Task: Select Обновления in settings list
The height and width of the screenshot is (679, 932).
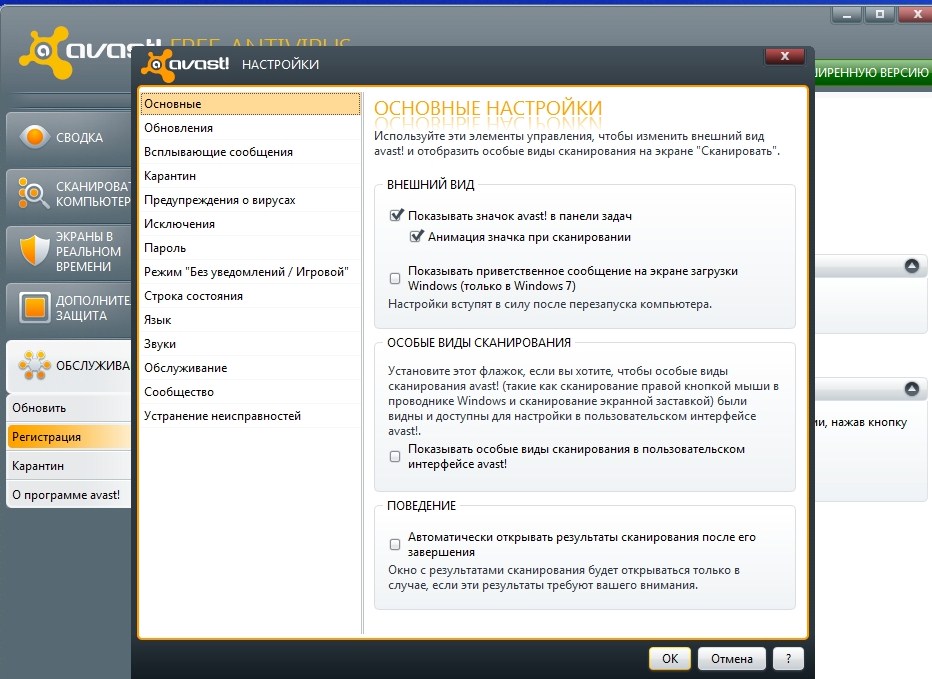Action: (x=178, y=128)
